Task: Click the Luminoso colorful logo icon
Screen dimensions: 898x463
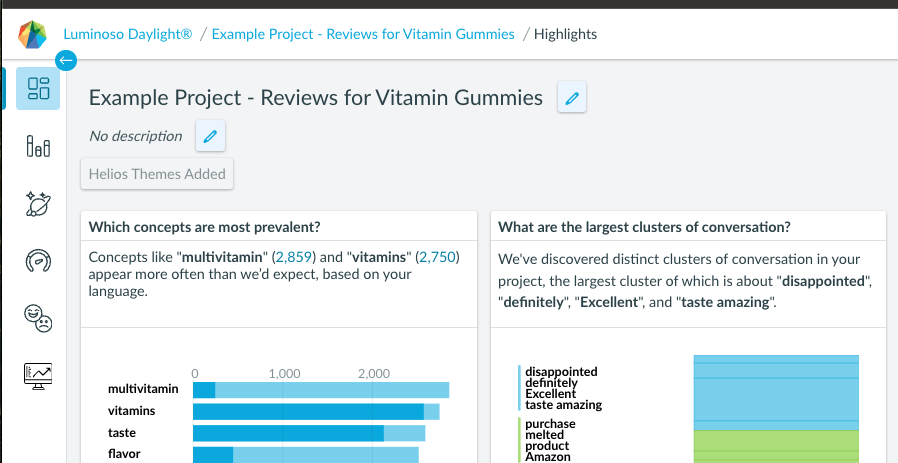Action: tap(32, 34)
